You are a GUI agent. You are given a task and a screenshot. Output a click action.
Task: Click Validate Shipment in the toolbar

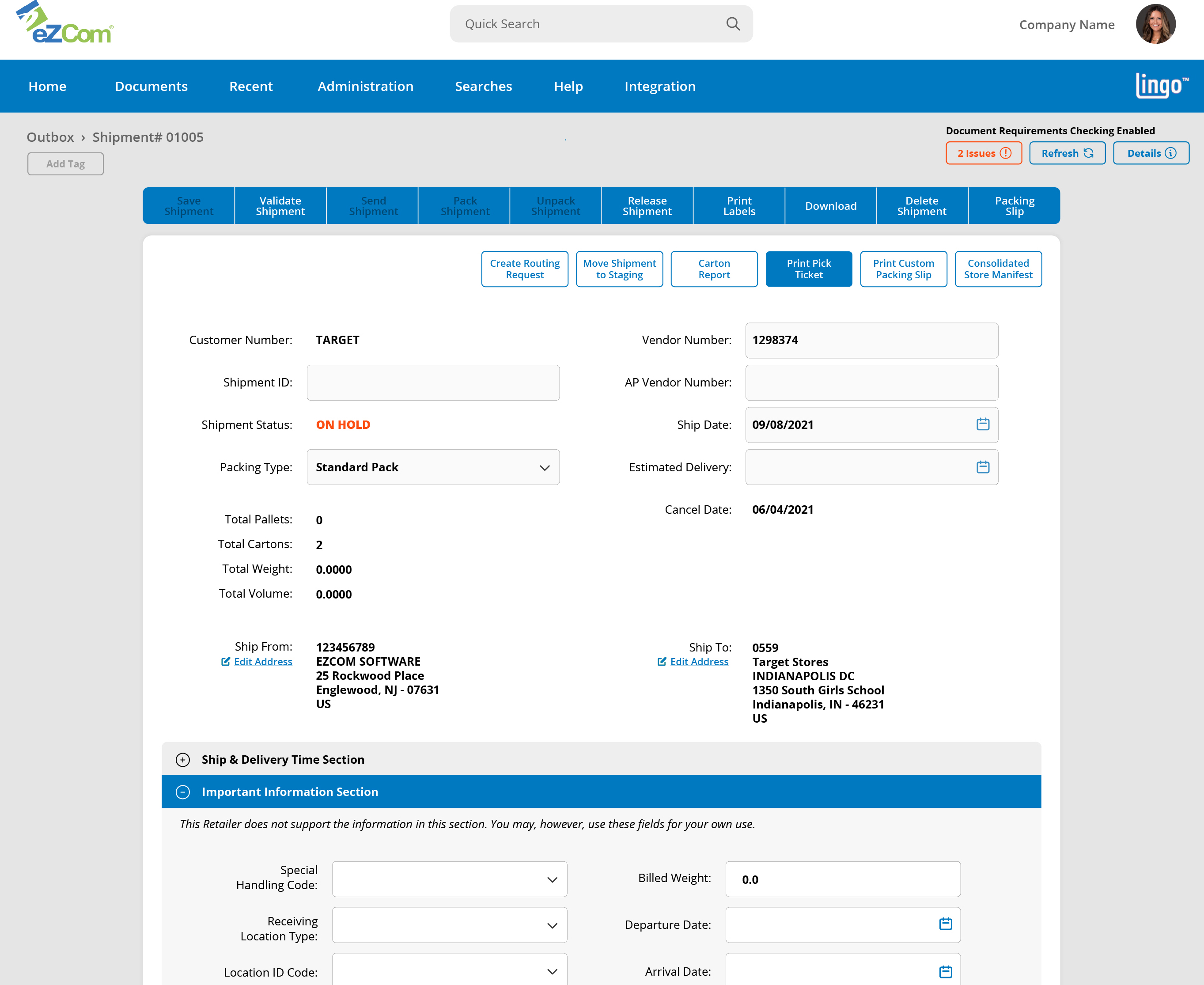(x=280, y=206)
